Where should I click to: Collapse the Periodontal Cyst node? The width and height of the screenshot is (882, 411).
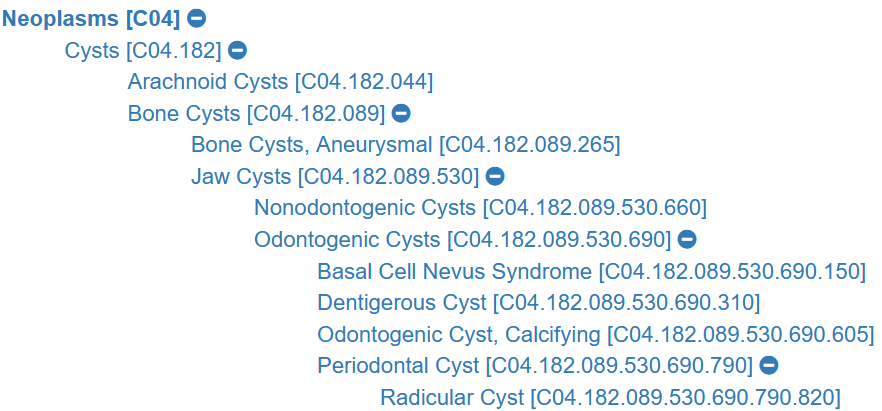(769, 365)
